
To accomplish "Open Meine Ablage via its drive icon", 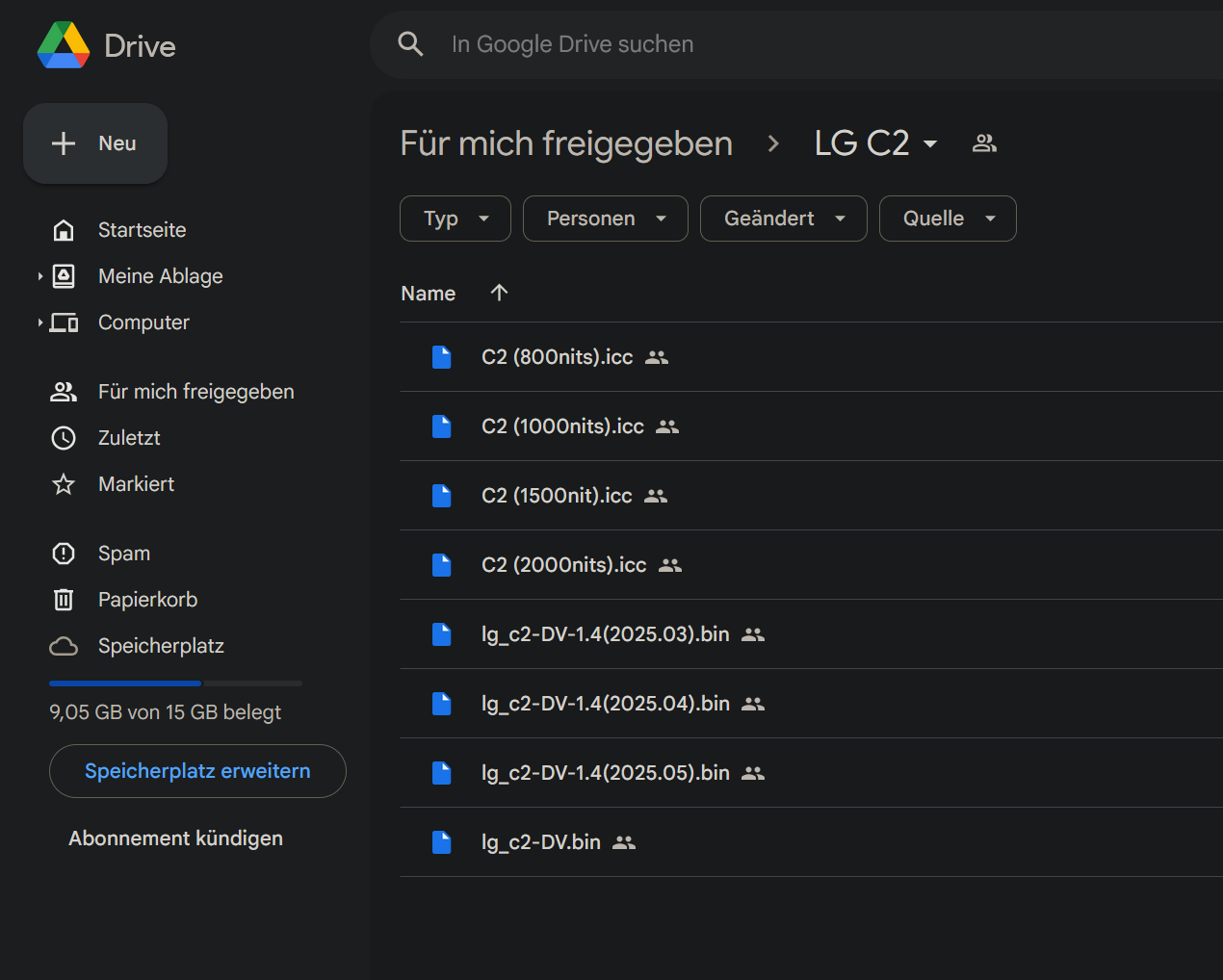I will (x=63, y=275).
